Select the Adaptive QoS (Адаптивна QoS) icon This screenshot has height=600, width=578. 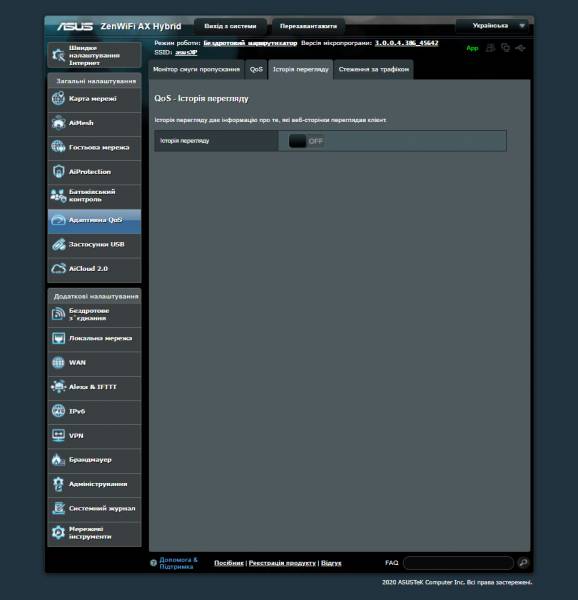pos(58,220)
